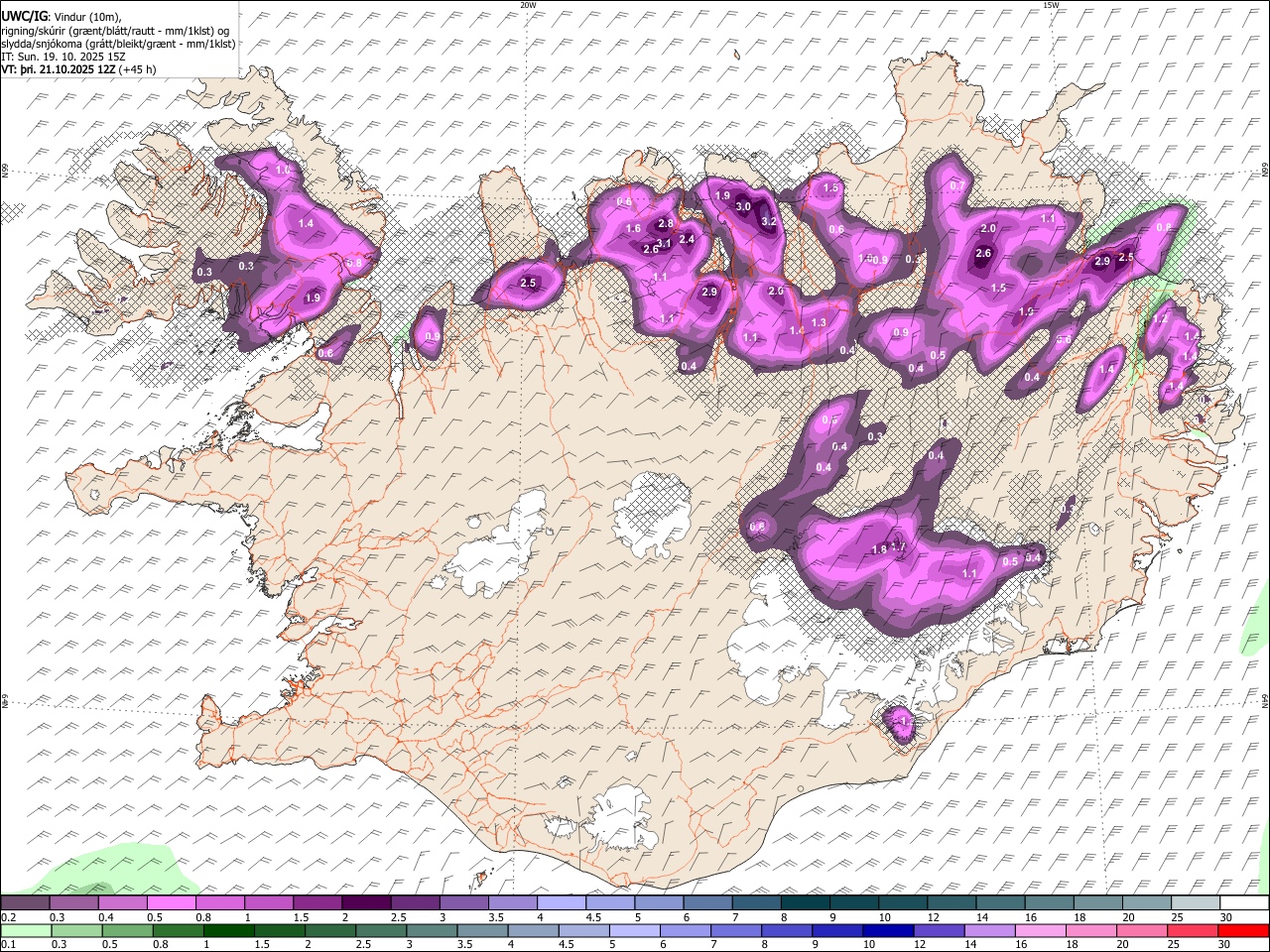This screenshot has height=952, width=1270.
Task: Click the '3.1' precipitation value on the map
Action: pyautogui.click(x=665, y=243)
